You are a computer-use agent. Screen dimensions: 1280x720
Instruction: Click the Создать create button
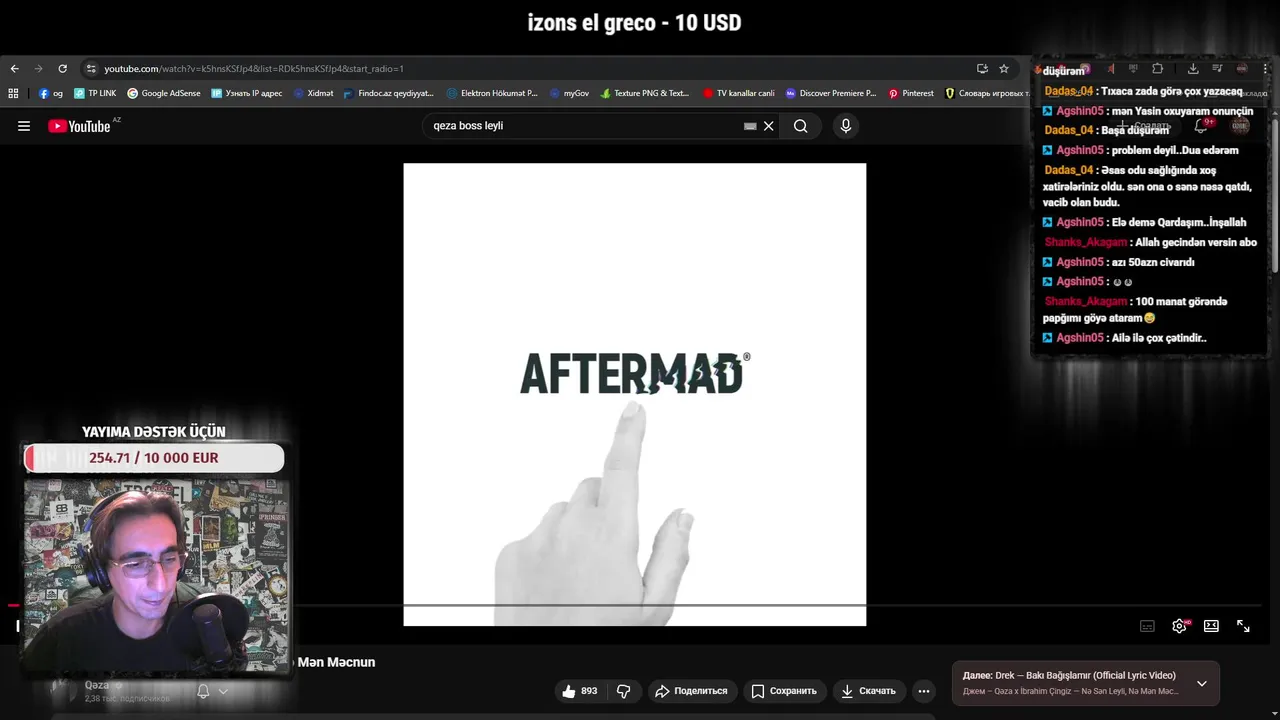1145,126
